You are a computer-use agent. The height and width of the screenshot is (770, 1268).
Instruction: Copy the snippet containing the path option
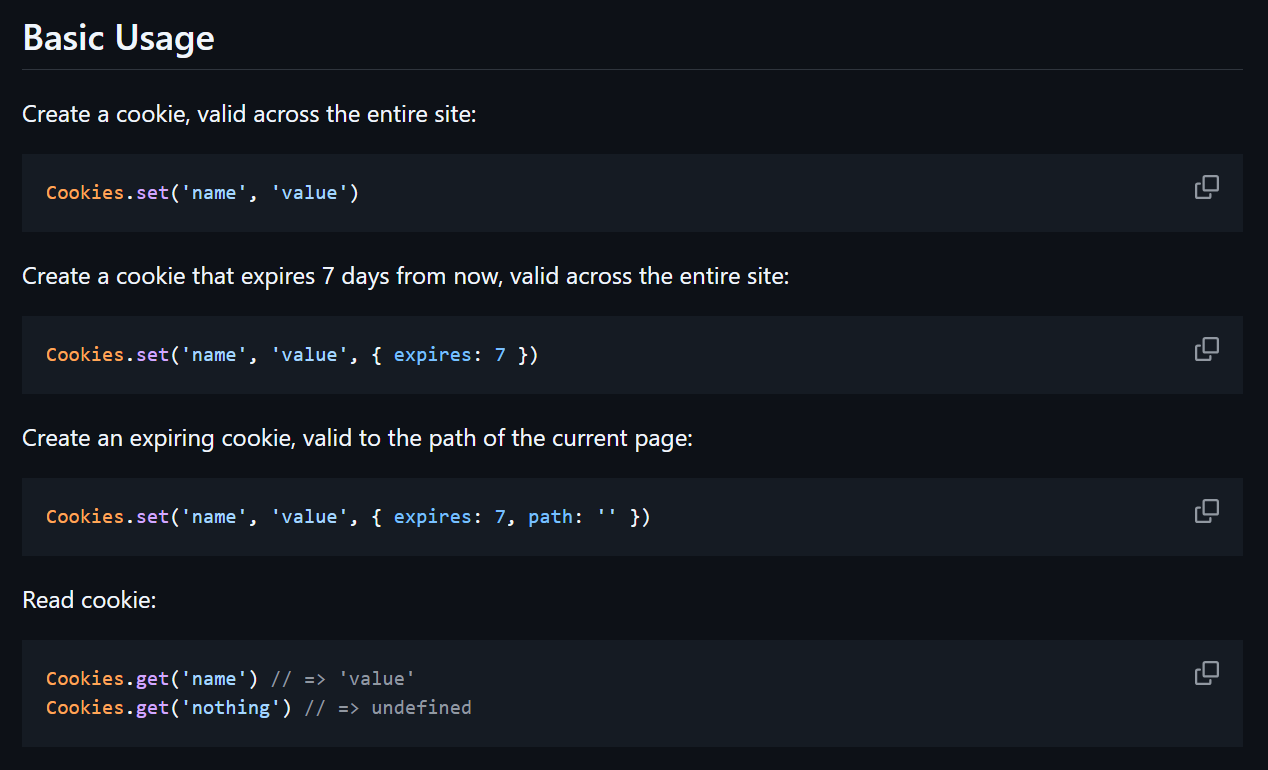click(x=1207, y=511)
